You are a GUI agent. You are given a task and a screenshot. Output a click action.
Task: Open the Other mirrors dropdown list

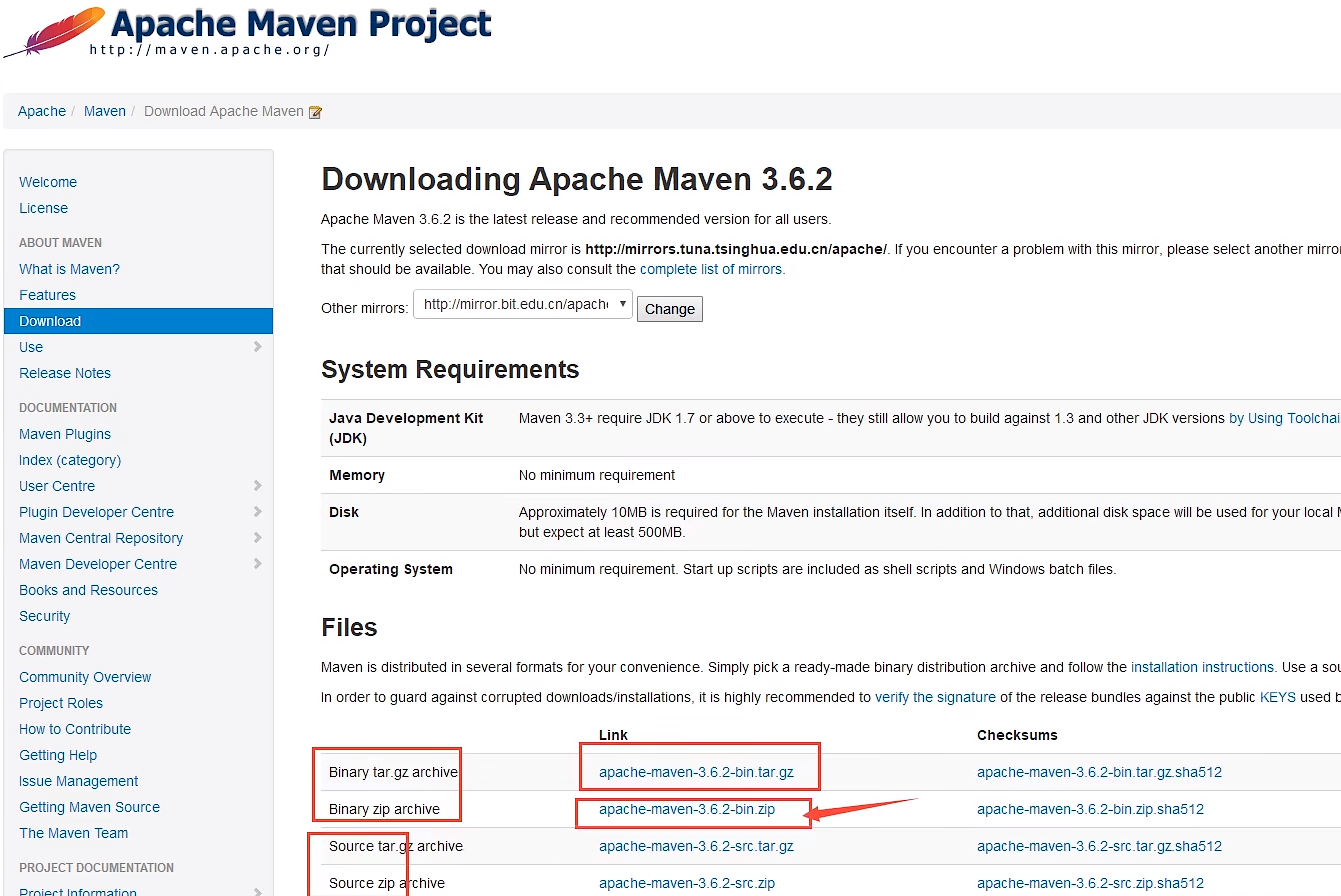(522, 305)
